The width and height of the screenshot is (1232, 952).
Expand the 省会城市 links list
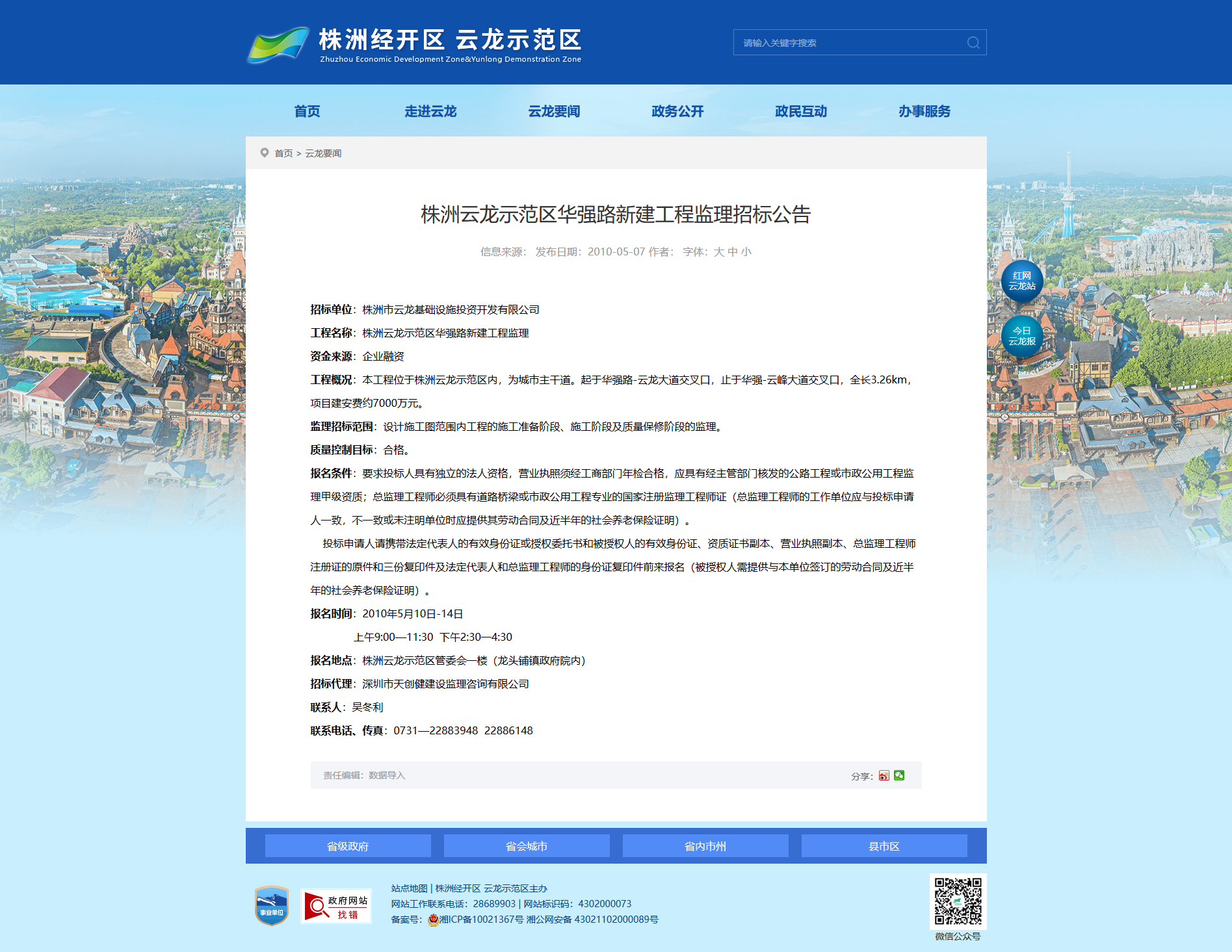point(527,846)
